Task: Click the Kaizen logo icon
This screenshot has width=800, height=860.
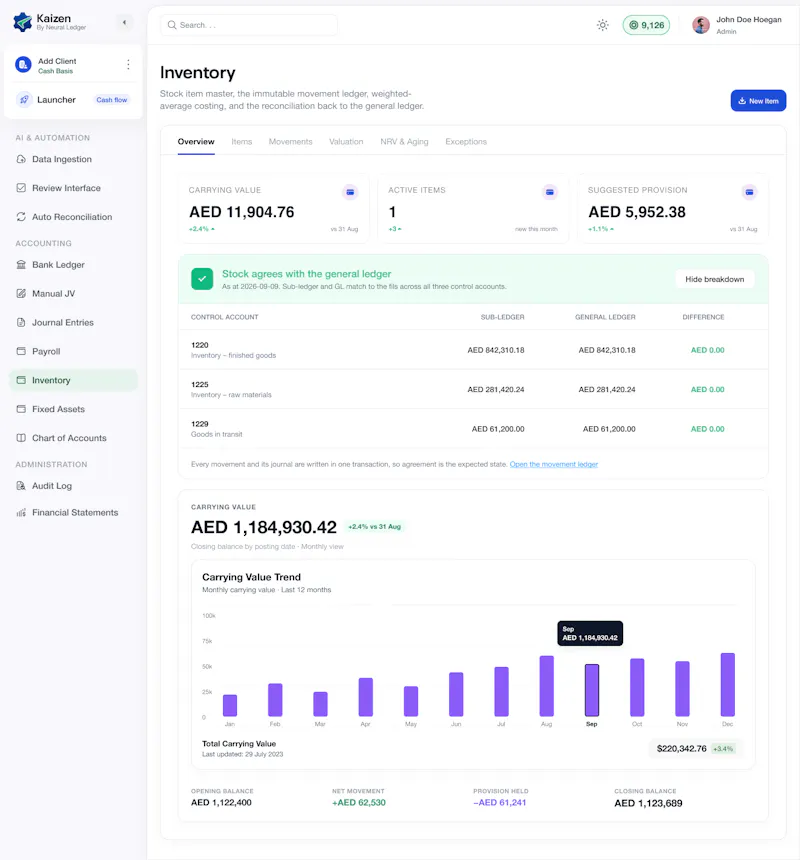Action: coord(22,22)
